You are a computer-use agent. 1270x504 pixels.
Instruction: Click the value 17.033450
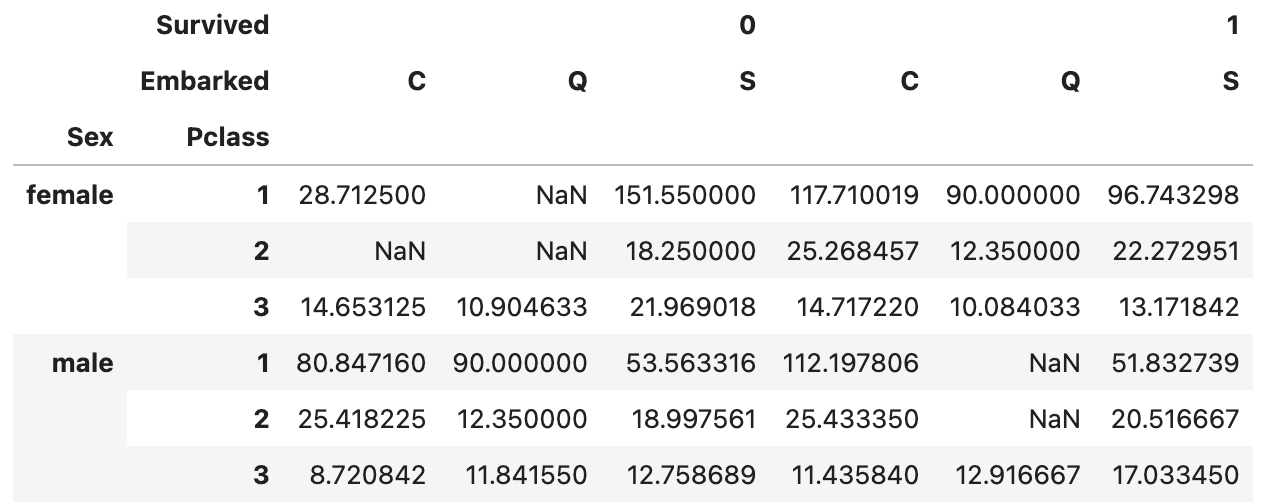(x=1175, y=476)
